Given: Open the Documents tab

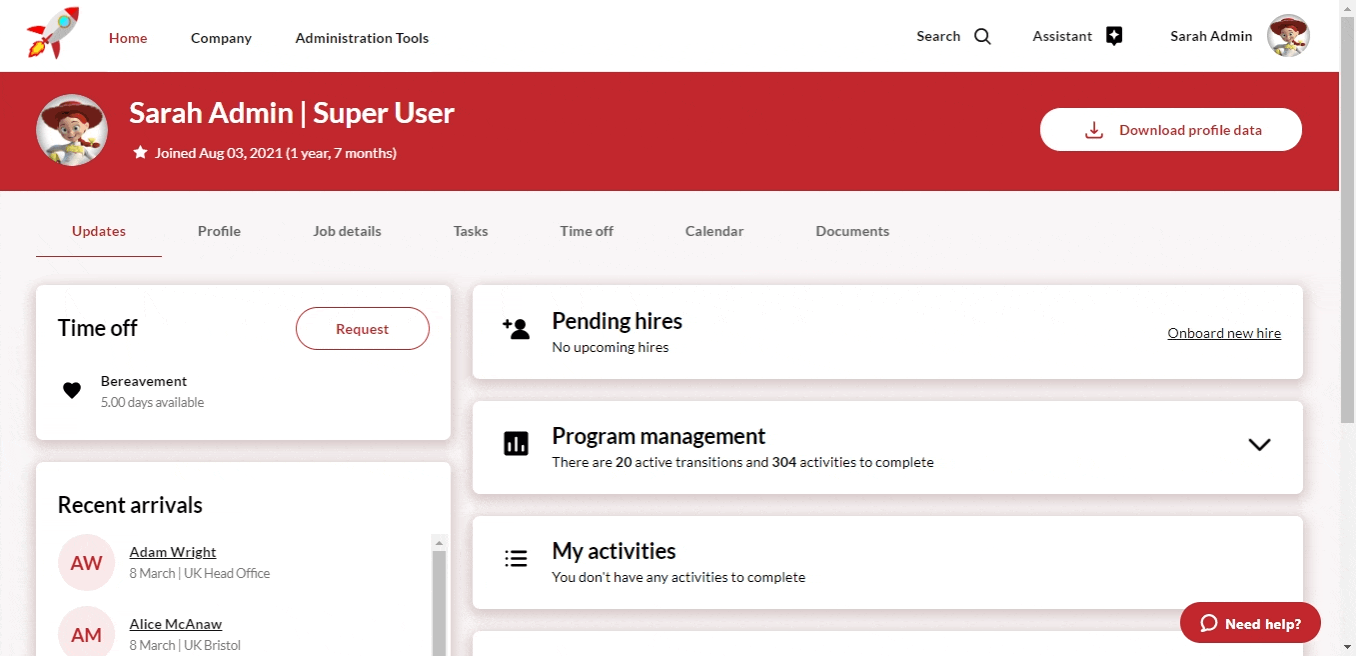Looking at the screenshot, I should (x=852, y=231).
